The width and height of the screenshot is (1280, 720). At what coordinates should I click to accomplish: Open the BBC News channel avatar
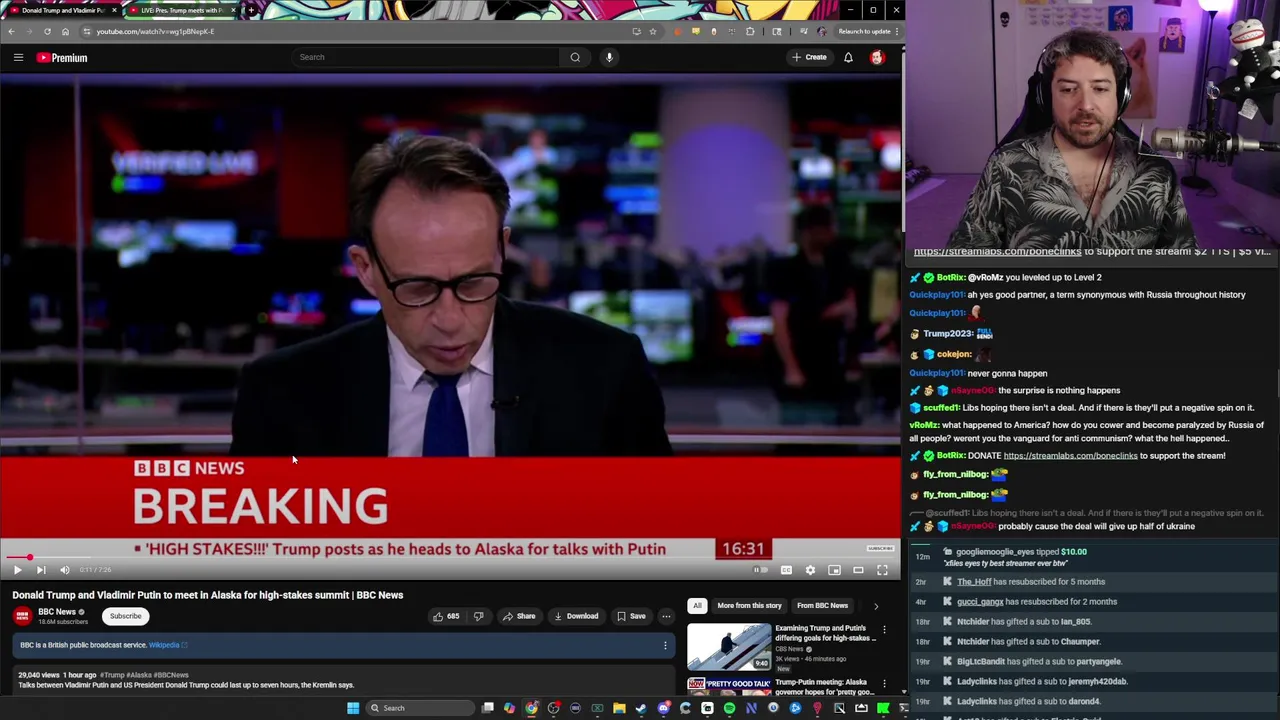point(22,616)
